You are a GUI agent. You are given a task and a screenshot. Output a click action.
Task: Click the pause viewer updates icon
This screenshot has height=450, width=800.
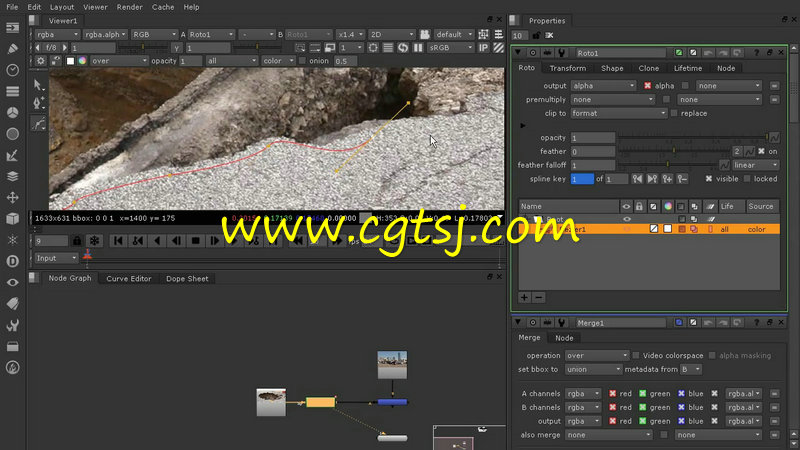pyautogui.click(x=418, y=47)
